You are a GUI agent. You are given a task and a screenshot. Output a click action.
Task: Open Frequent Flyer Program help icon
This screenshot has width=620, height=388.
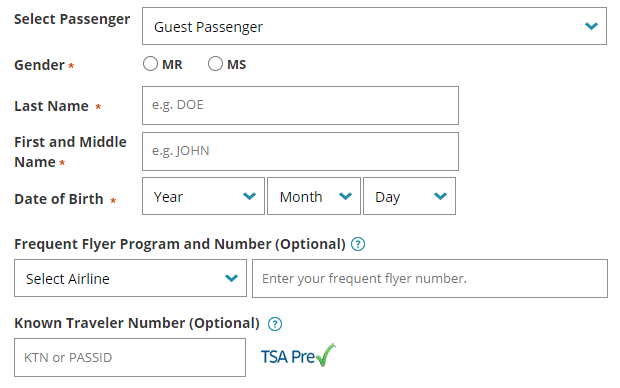(x=358, y=244)
